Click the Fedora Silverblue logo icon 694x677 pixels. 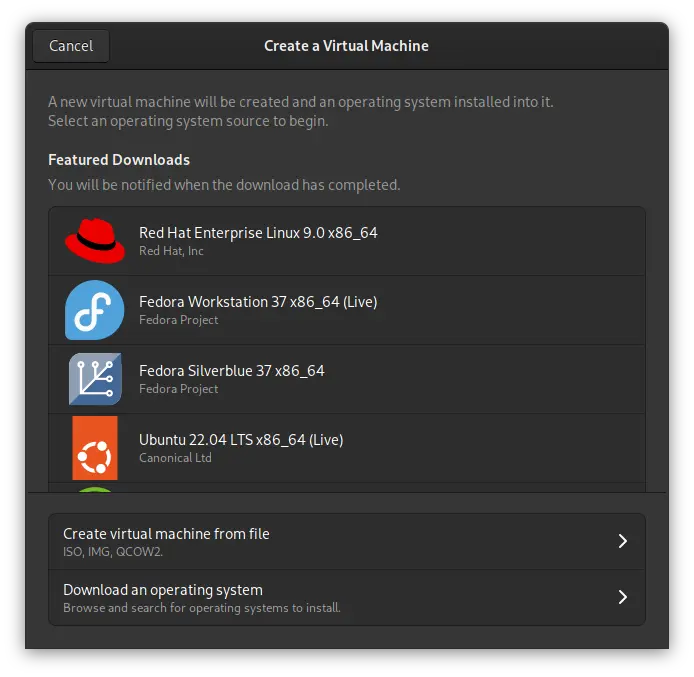95,379
